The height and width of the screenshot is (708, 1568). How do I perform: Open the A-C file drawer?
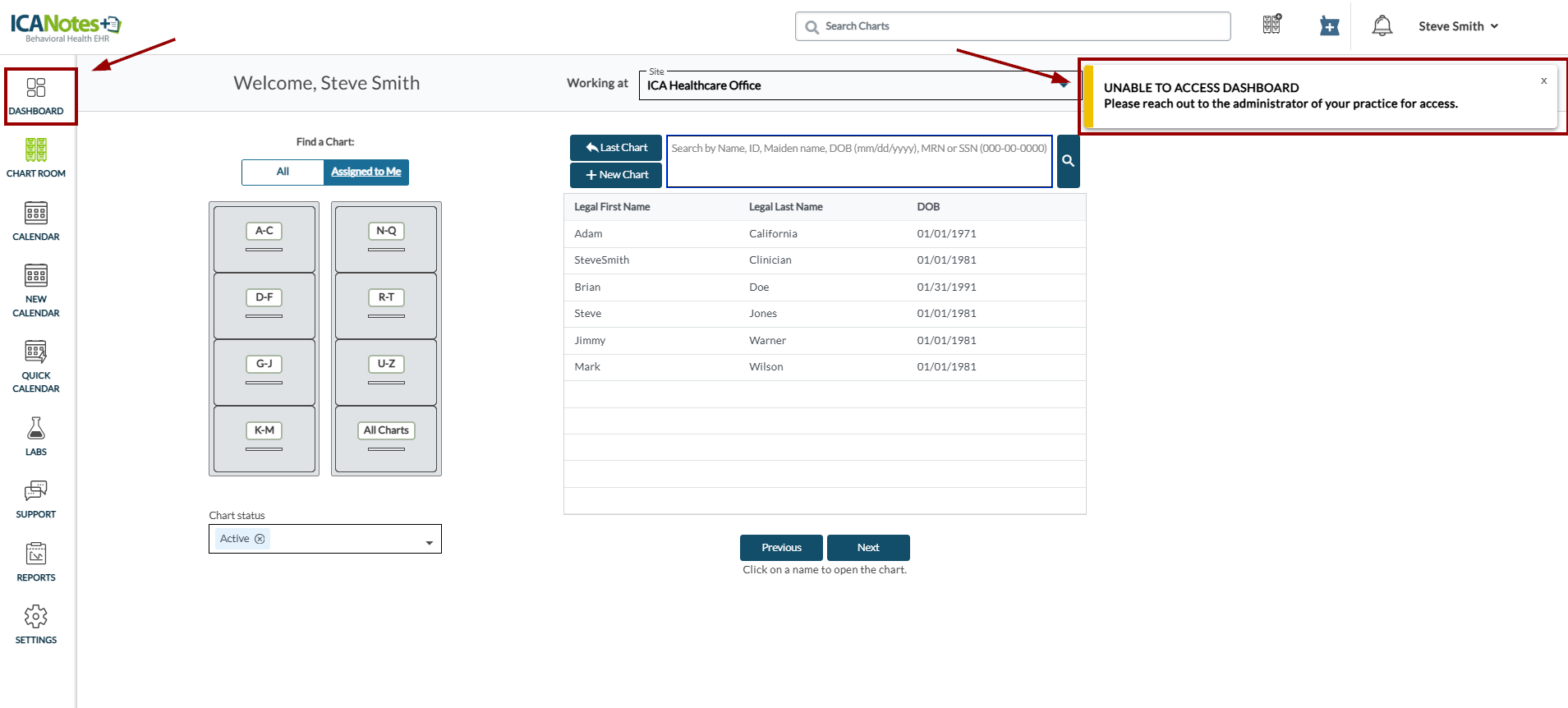tap(264, 238)
